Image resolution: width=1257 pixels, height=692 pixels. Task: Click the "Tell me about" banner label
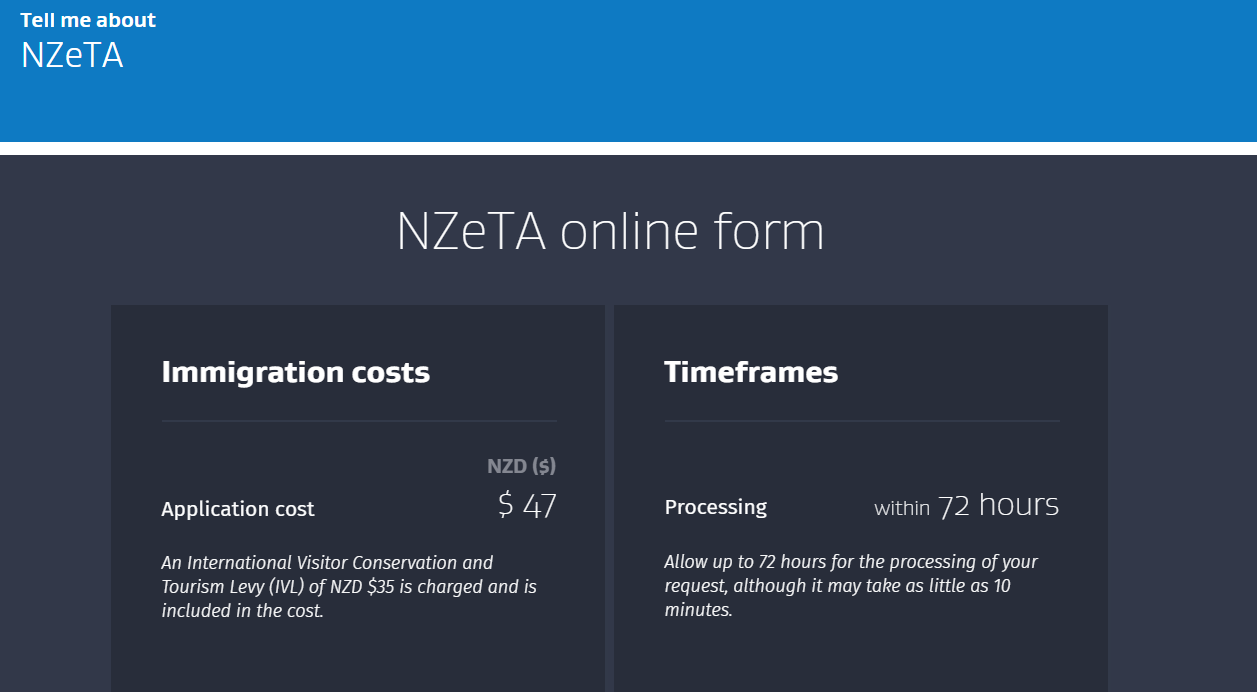click(x=88, y=20)
